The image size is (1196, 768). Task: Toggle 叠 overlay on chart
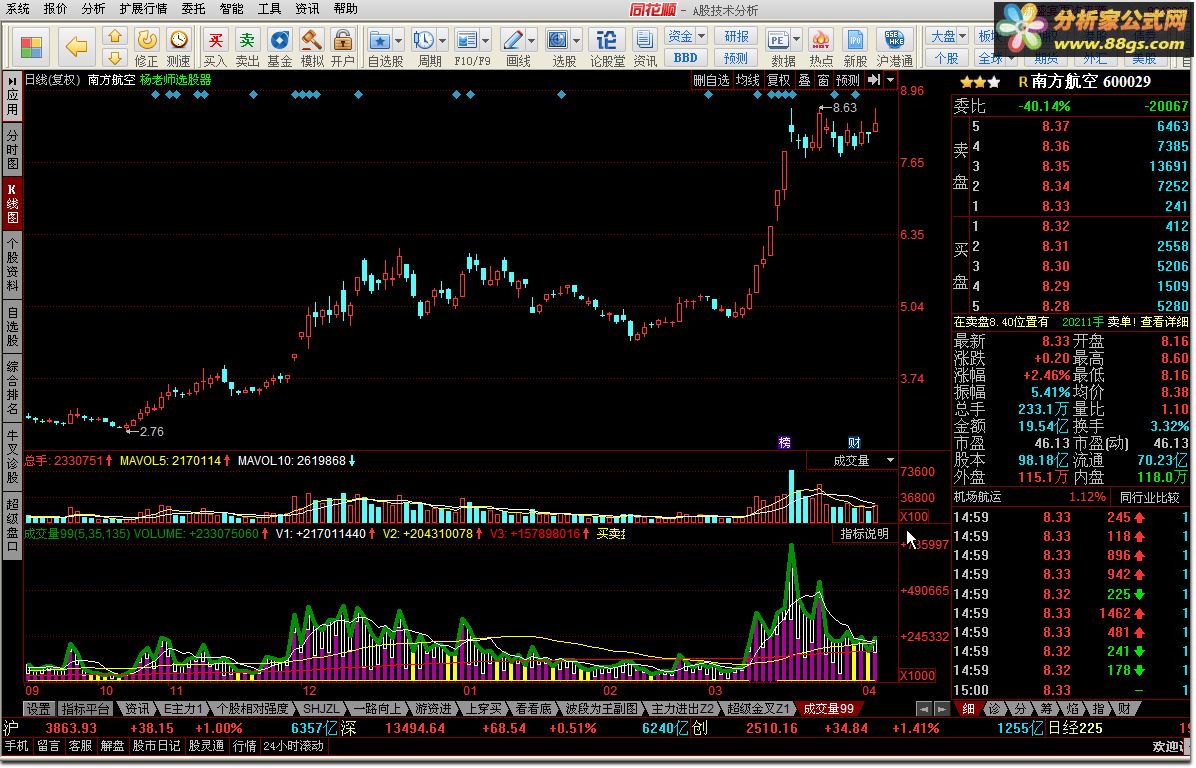click(x=804, y=80)
